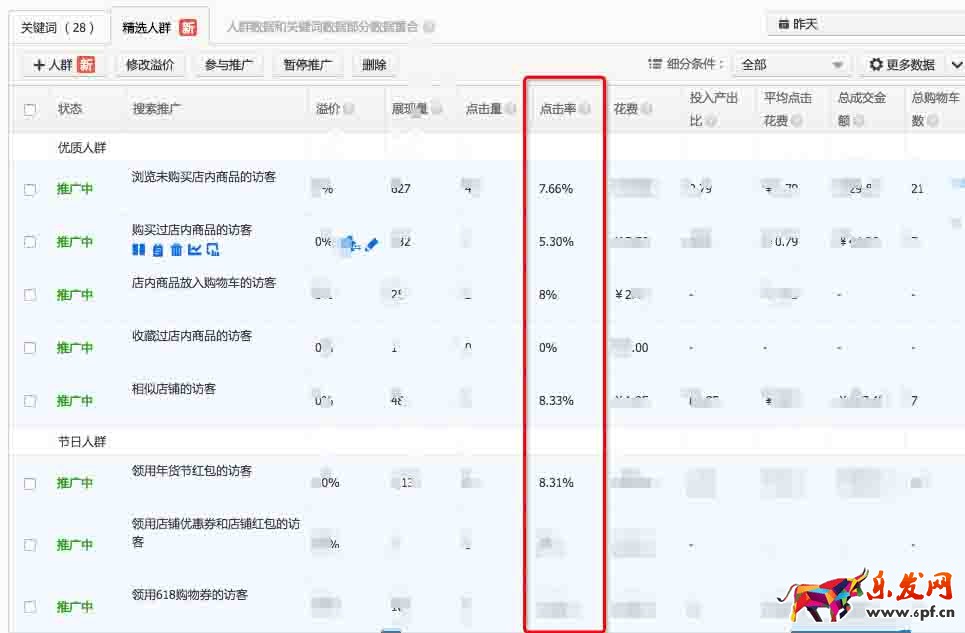Click the 修改溢价 button
The height and width of the screenshot is (633, 965).
tap(150, 65)
